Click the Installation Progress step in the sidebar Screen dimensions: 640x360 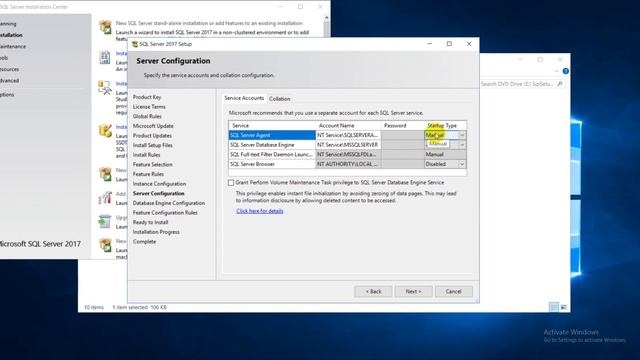pos(156,232)
